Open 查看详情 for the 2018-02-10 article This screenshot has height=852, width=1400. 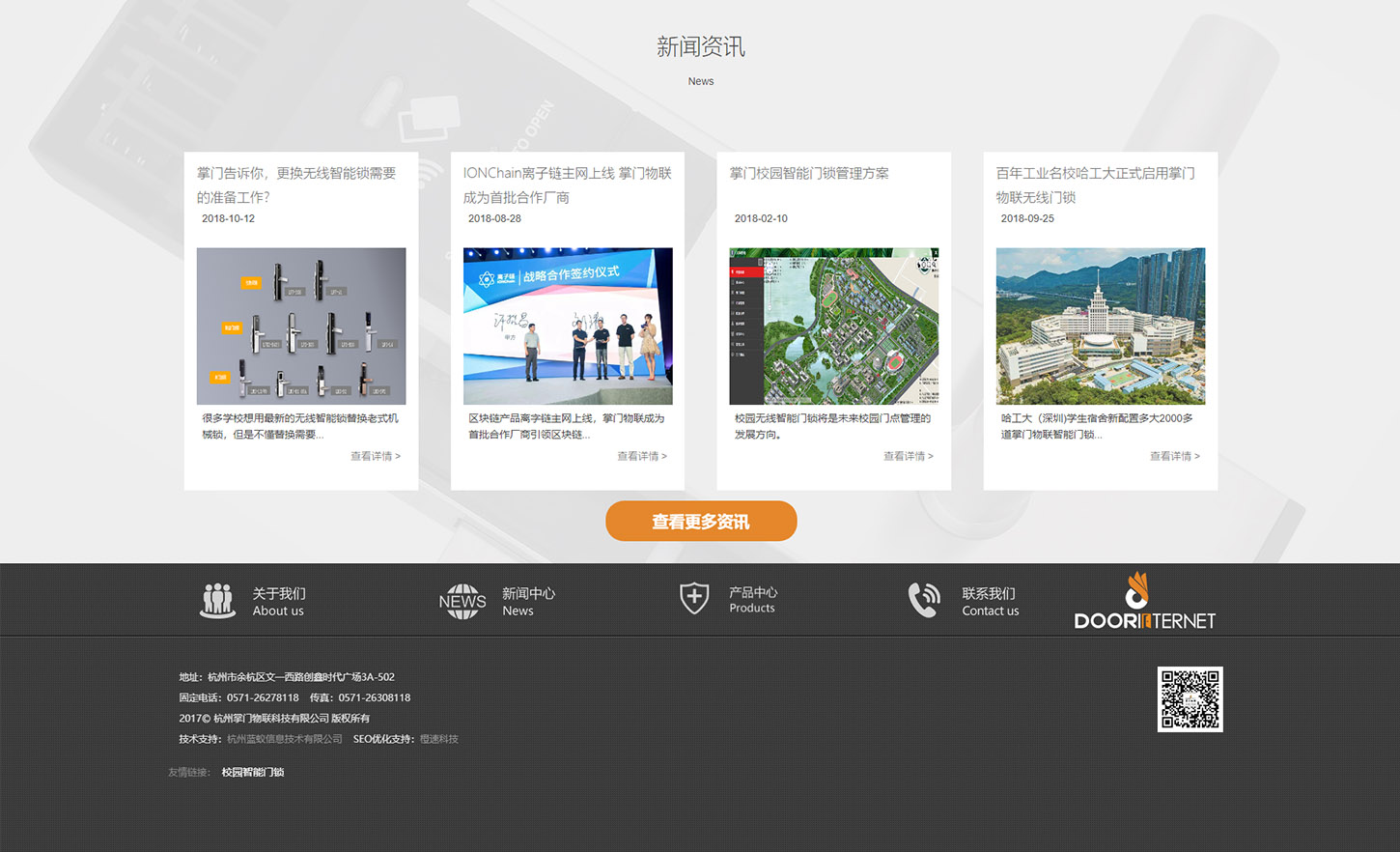pyautogui.click(x=909, y=456)
